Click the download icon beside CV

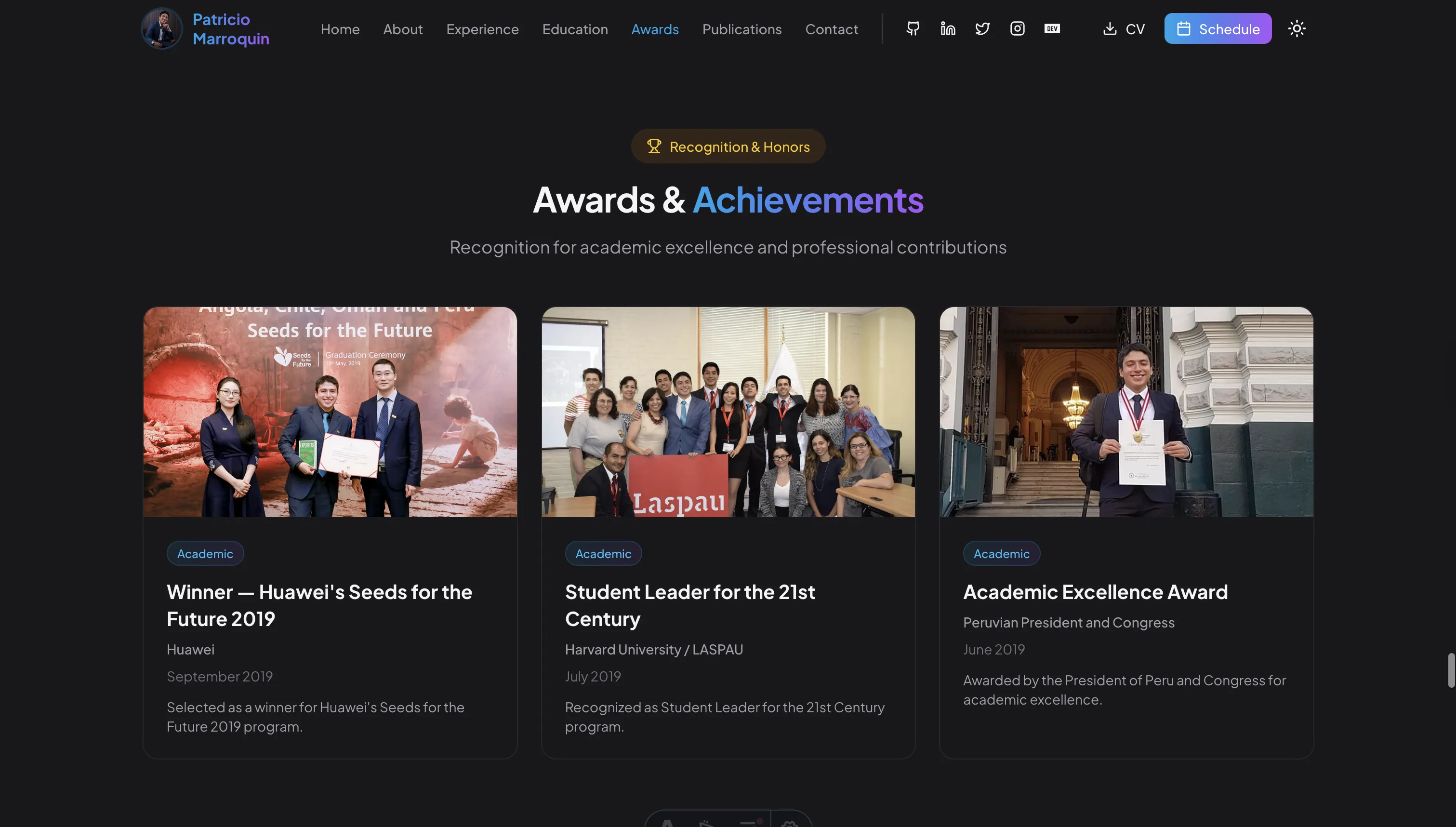pos(1109,28)
